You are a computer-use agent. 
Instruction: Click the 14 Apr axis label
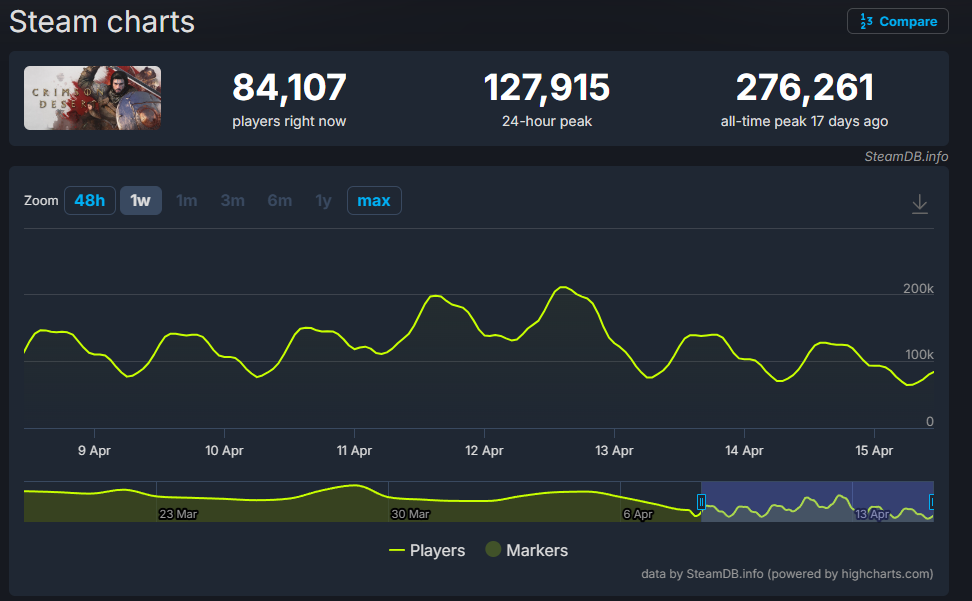tap(744, 450)
